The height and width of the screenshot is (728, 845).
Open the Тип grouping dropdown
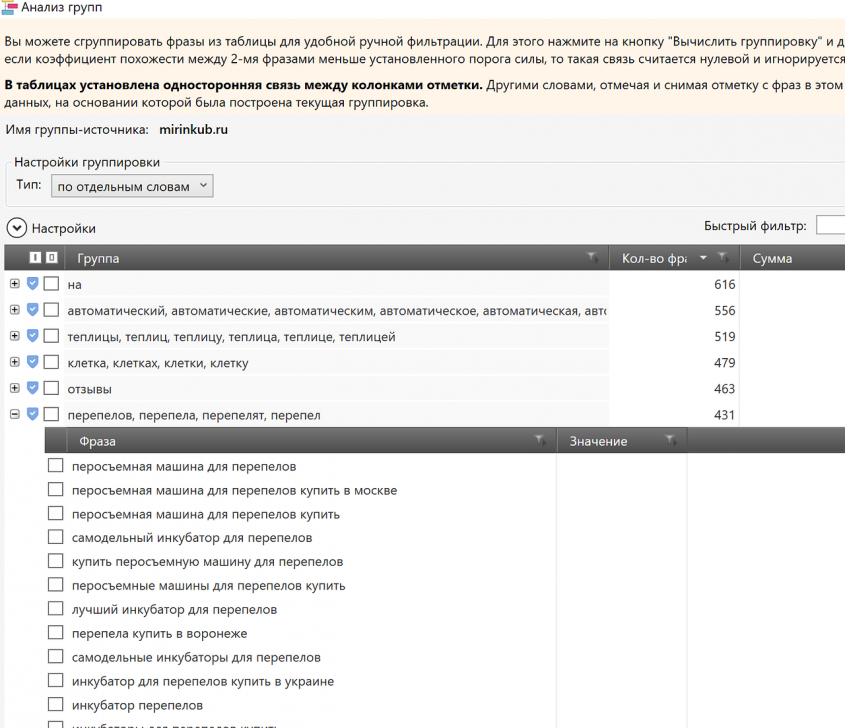132,186
